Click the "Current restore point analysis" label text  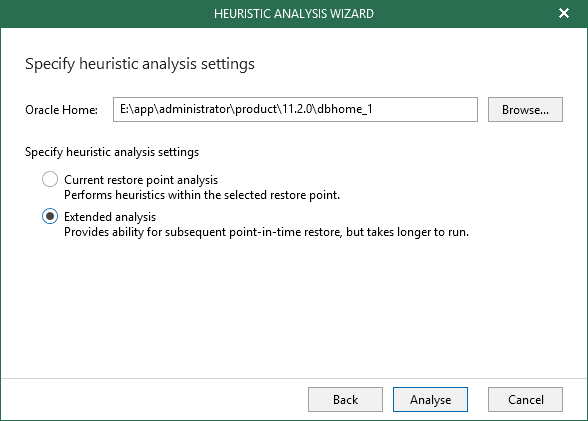pyautogui.click(x=141, y=180)
